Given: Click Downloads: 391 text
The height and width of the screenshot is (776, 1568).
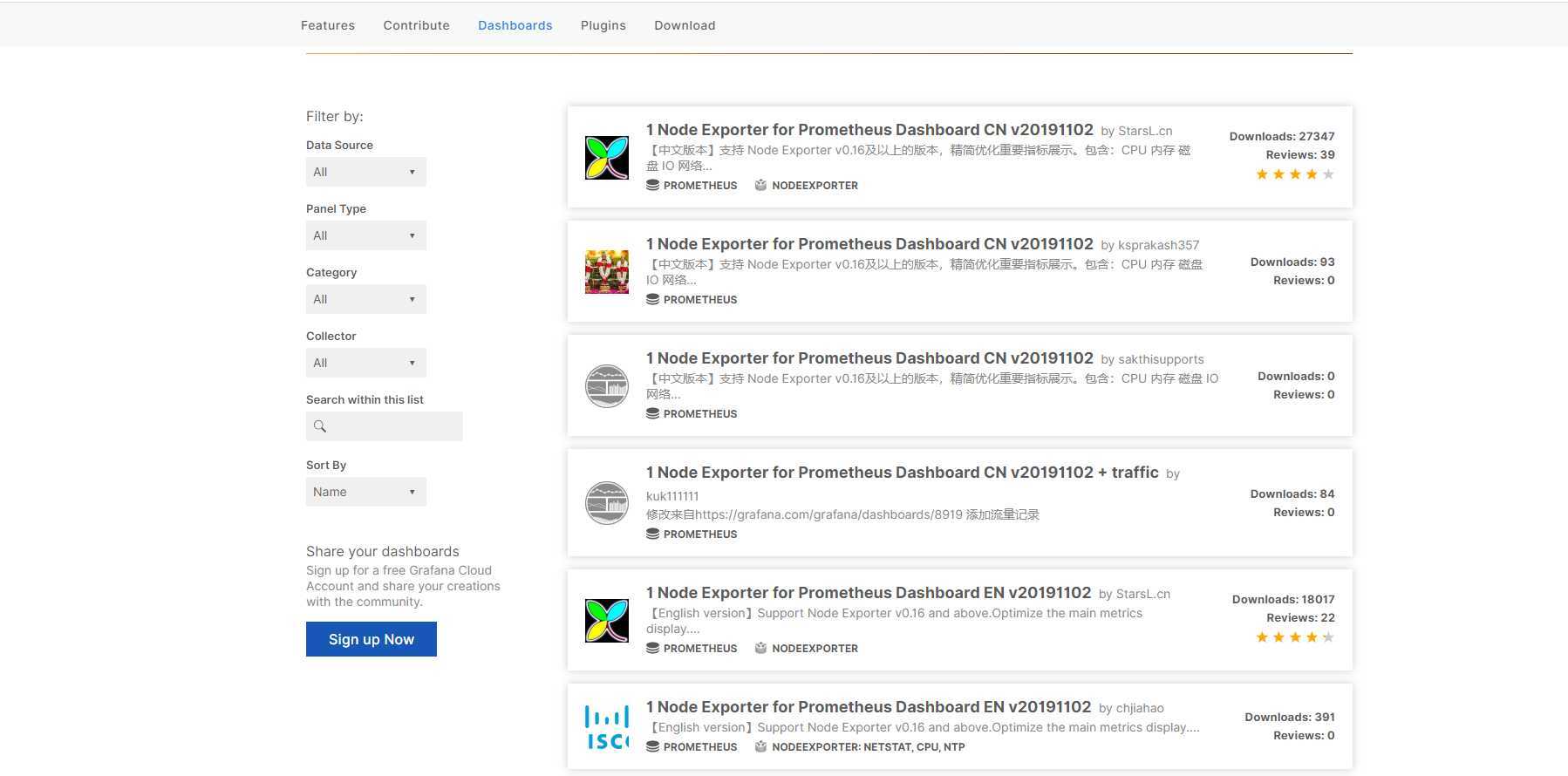Looking at the screenshot, I should point(1290,717).
